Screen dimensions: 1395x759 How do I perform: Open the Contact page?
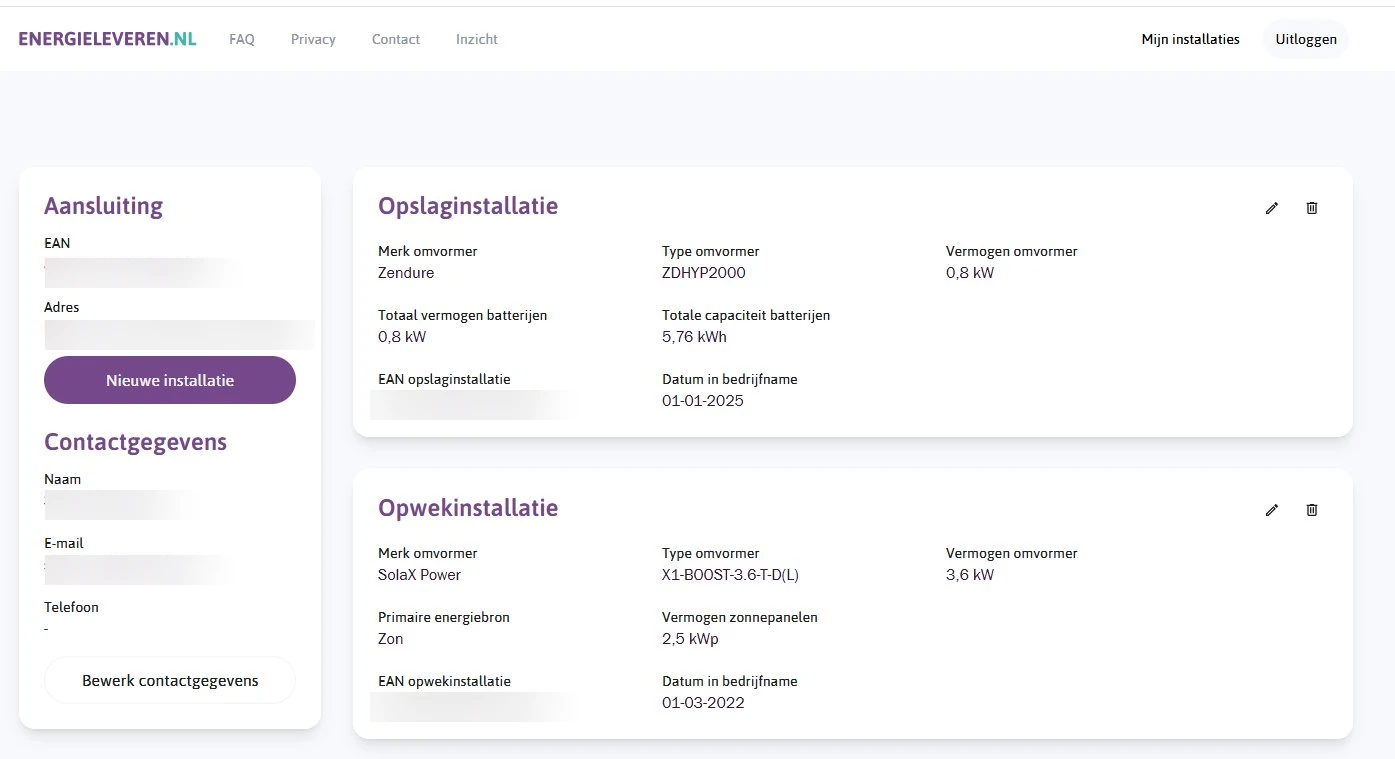[396, 40]
